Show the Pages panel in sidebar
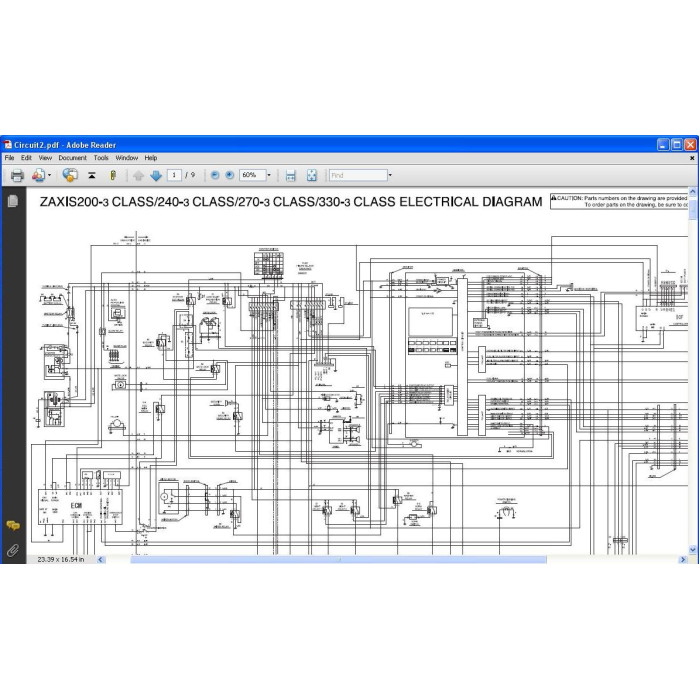 (x=13, y=201)
